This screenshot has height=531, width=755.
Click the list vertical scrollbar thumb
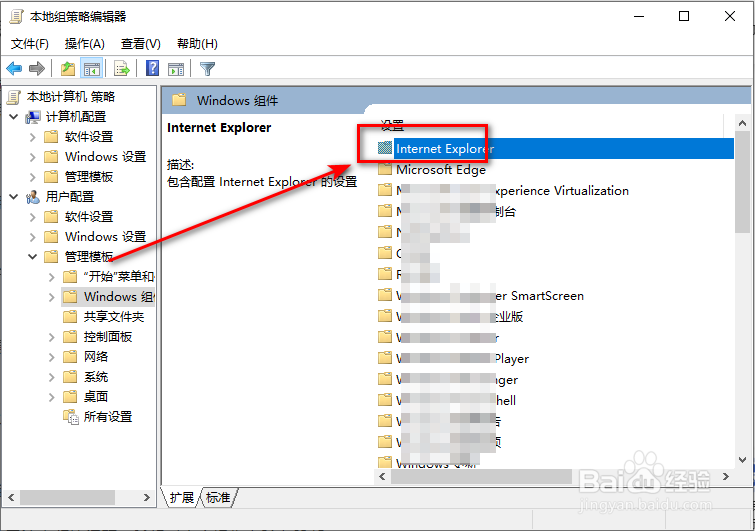pos(742,181)
